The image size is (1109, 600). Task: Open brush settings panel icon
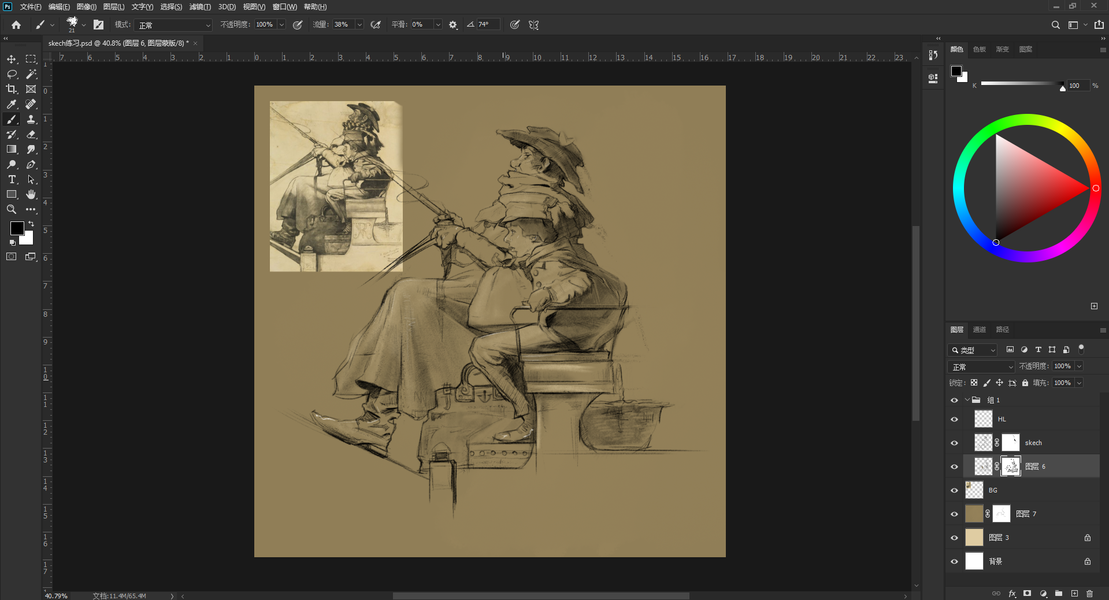point(98,25)
